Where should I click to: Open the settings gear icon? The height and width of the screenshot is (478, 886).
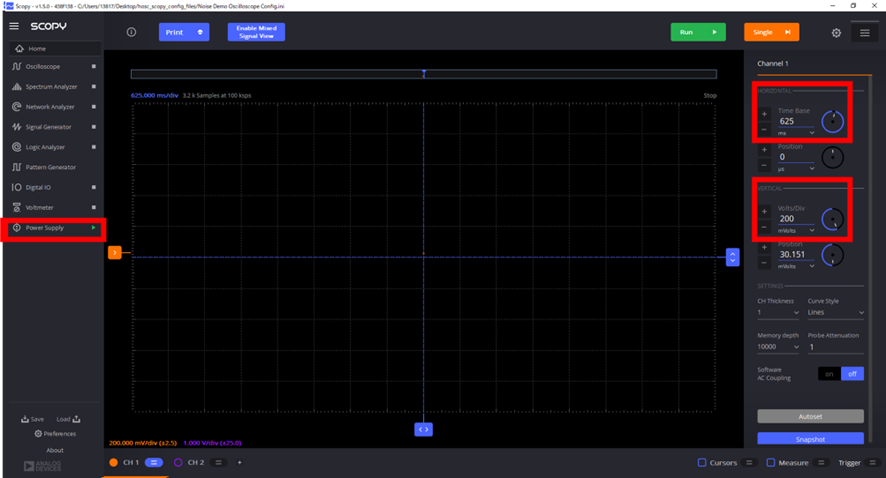tap(836, 33)
